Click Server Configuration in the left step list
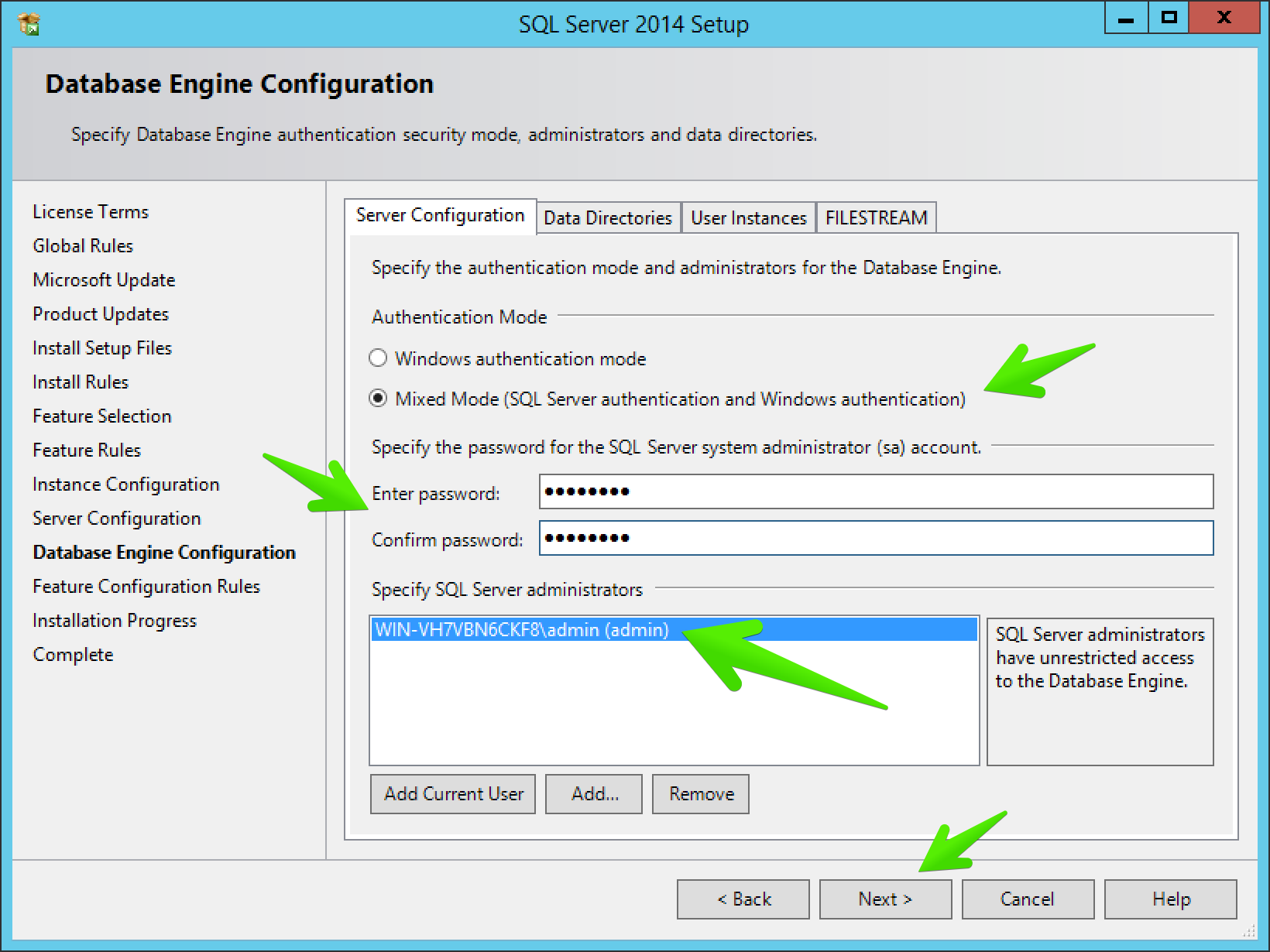The image size is (1270, 952). [x=117, y=519]
